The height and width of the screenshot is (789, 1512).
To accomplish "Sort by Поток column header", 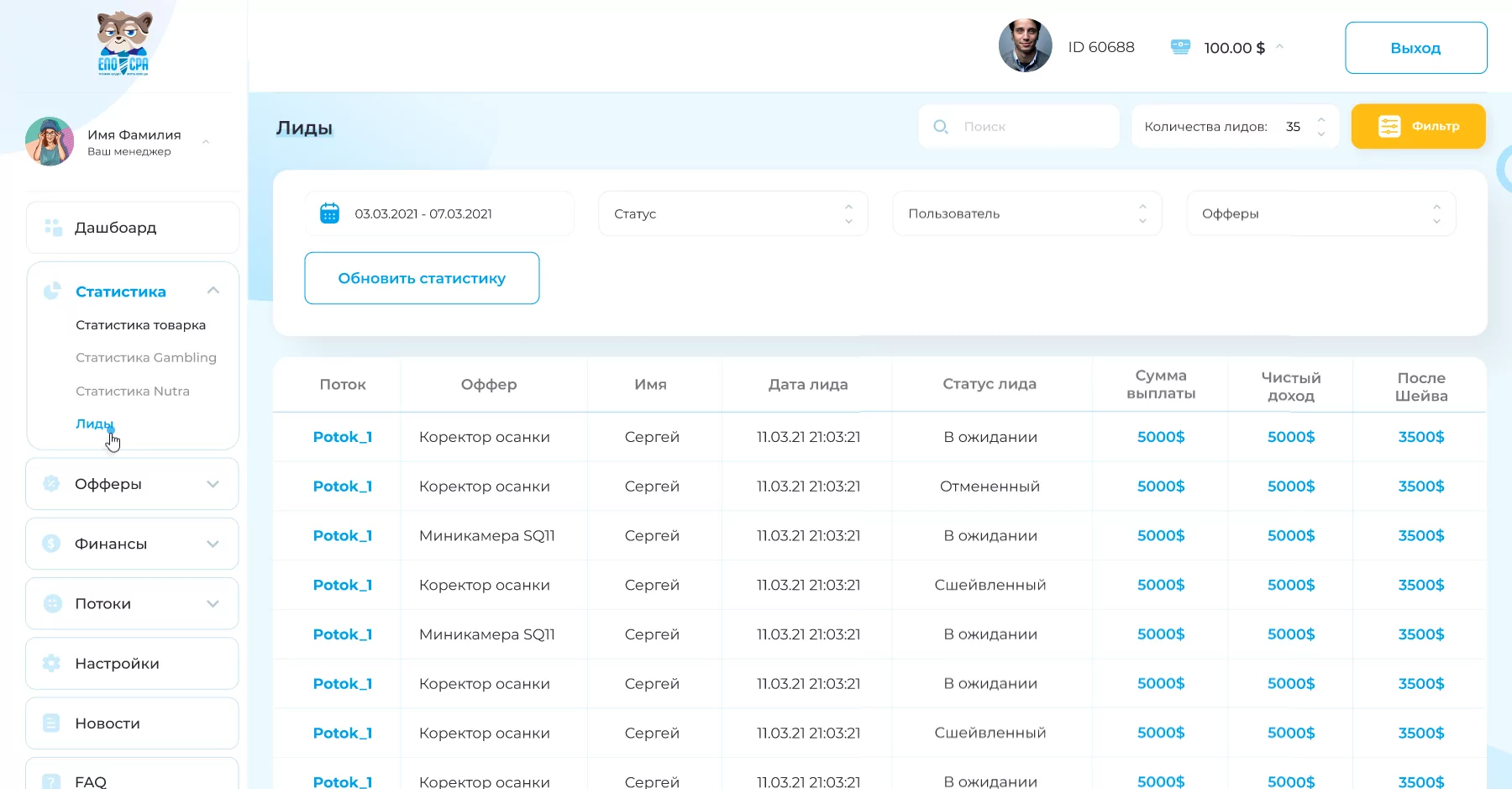I will [343, 384].
